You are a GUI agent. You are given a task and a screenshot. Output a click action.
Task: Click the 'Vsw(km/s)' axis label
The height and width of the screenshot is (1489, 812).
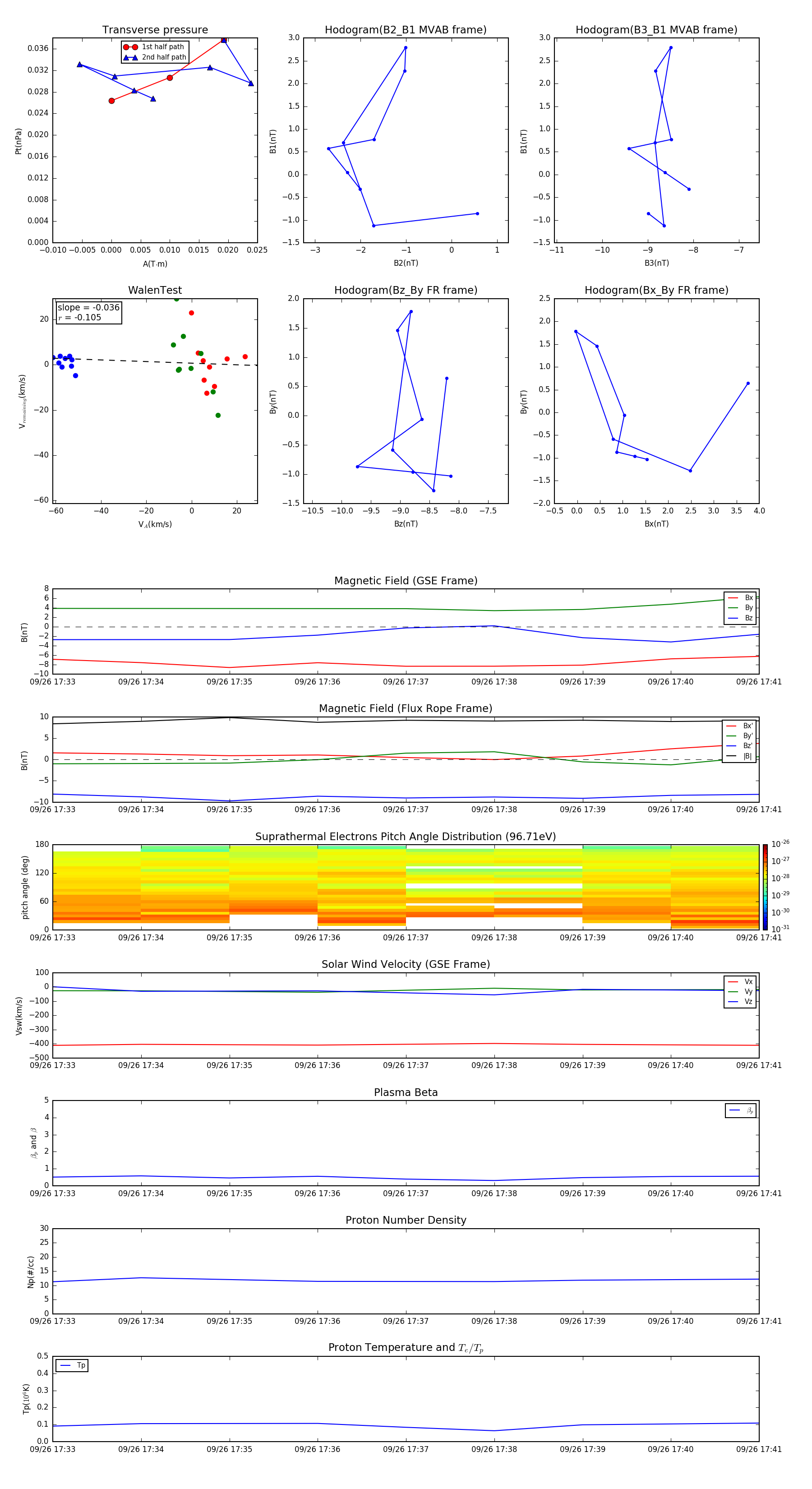pyautogui.click(x=18, y=1016)
